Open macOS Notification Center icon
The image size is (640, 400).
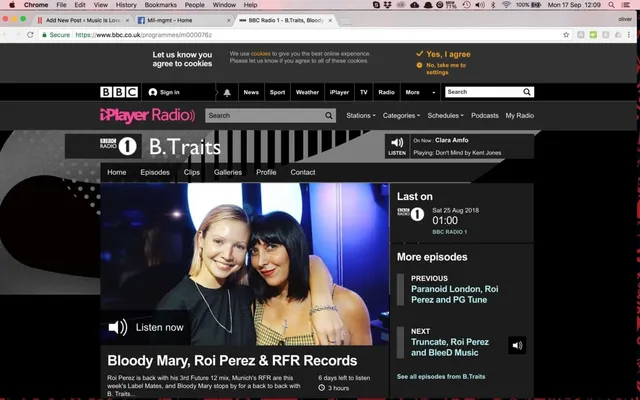(x=625, y=5)
